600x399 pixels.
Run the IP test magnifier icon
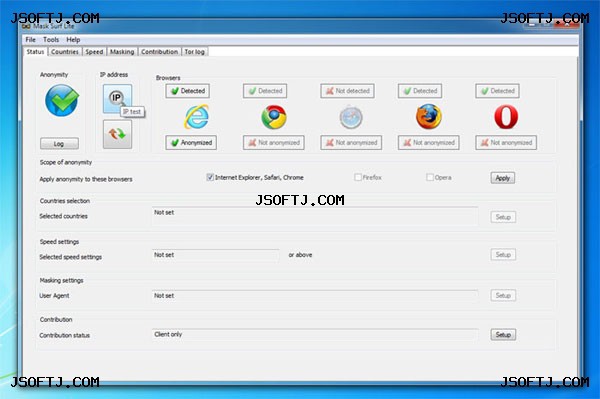point(117,99)
